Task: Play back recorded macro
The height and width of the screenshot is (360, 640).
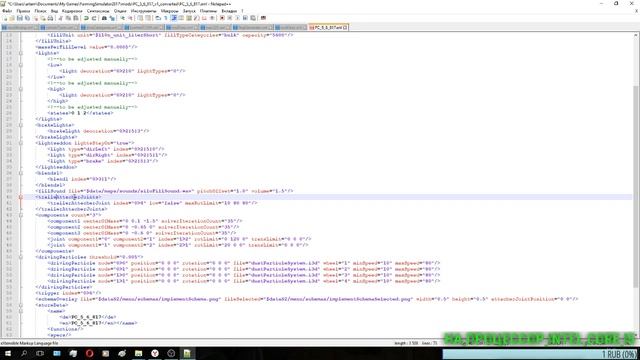Action: [x=237, y=18]
